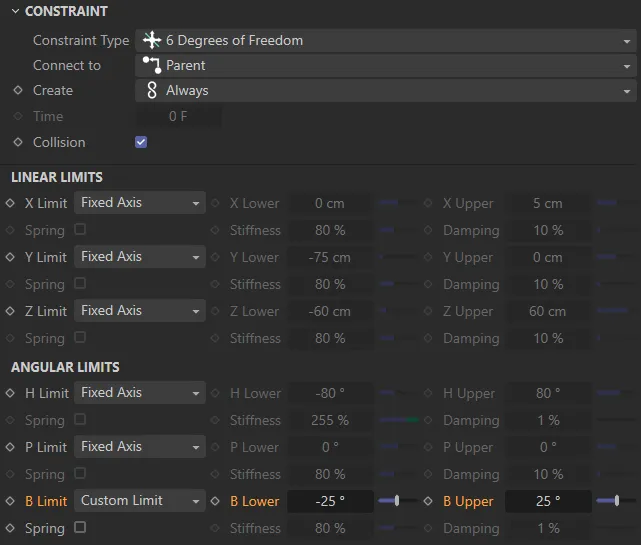Toggle keyframe diamond beside P Limit
The height and width of the screenshot is (545, 641).
coord(10,447)
